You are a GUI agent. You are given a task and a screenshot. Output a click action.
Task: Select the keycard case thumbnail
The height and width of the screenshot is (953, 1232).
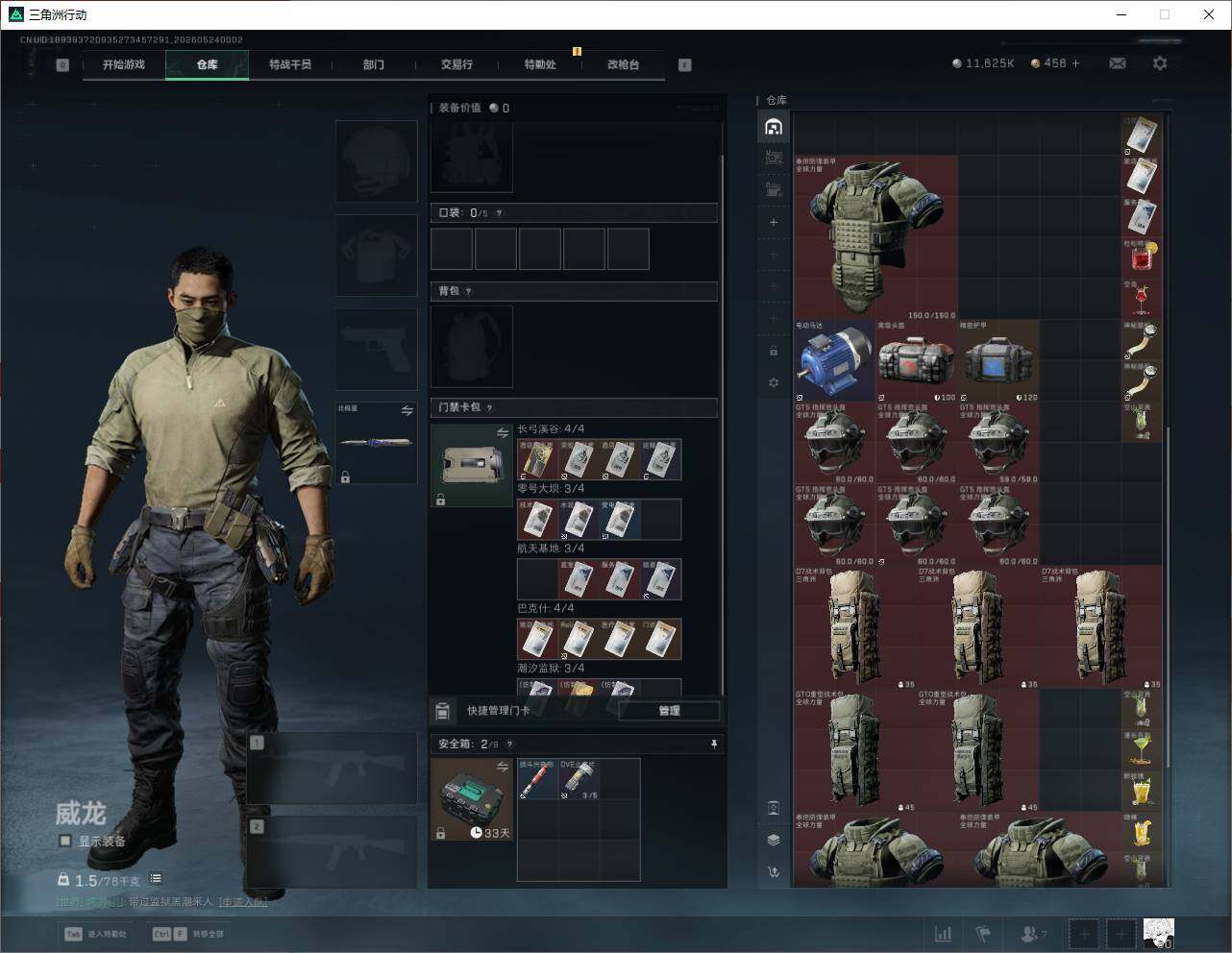click(x=471, y=465)
